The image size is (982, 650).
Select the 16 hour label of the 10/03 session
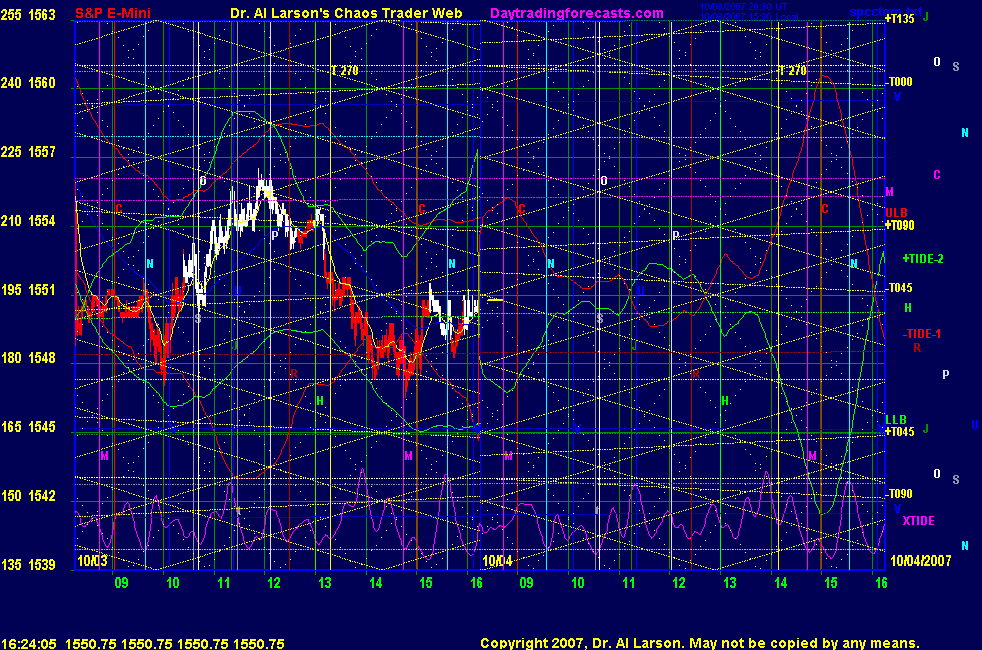[476, 583]
